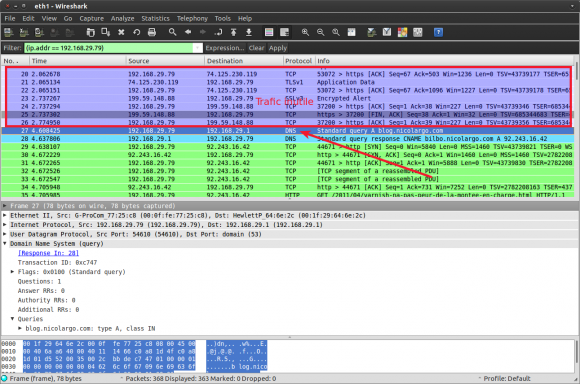
Task: Expand the Flags: 0x0100 node
Action: tap(12, 272)
